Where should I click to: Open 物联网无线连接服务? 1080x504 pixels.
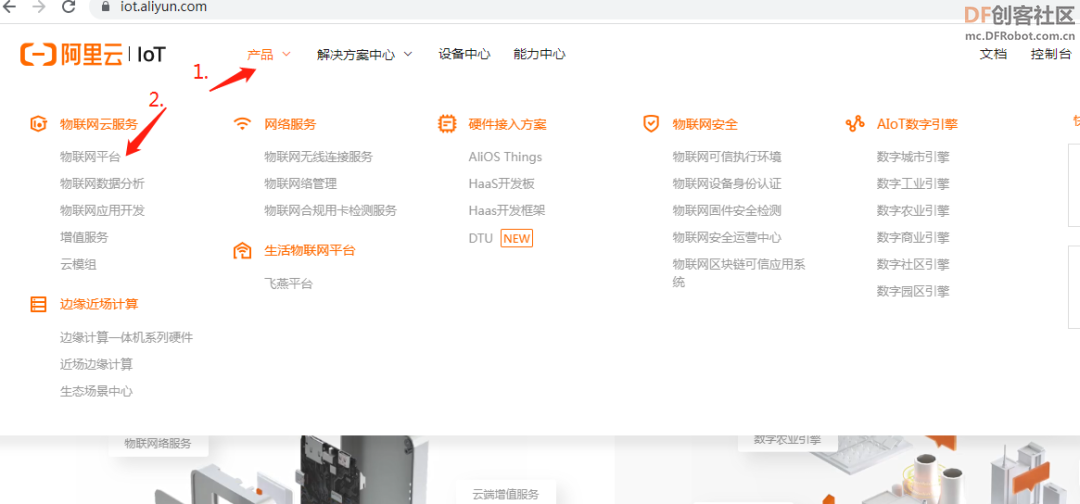click(318, 157)
